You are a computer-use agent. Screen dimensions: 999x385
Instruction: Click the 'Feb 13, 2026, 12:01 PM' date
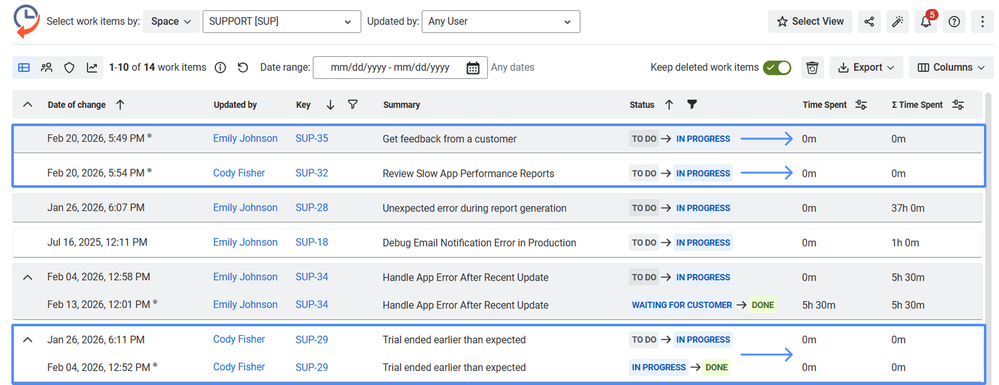click(99, 305)
